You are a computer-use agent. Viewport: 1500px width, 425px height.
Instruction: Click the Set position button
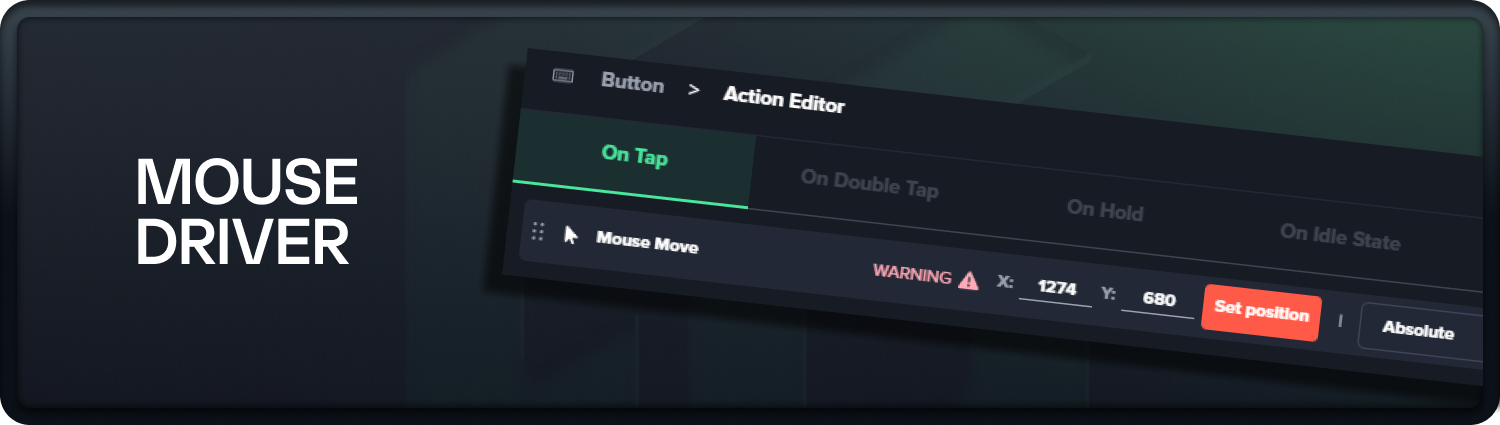coord(1261,312)
